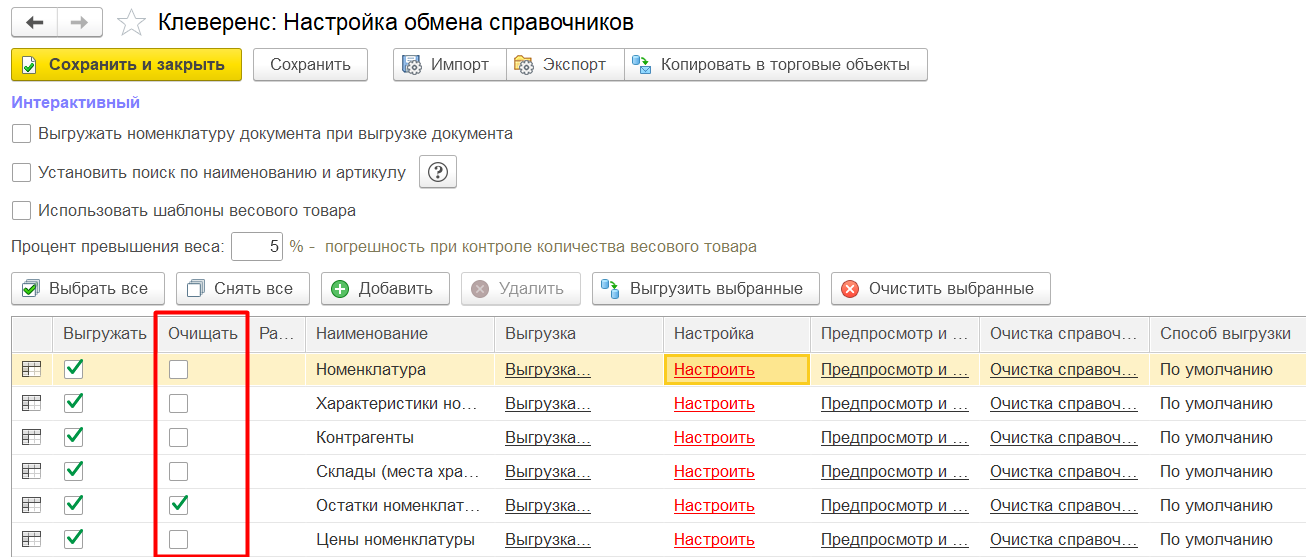This screenshot has width=1306, height=557.
Task: Uncheck Выгружать for Номенклатура
Action: click(x=74, y=369)
